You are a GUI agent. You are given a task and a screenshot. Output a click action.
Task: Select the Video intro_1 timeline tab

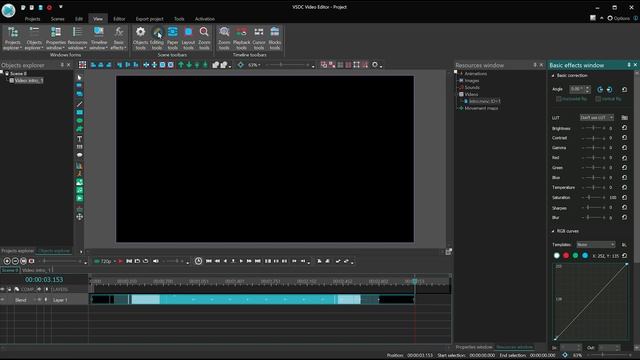[37, 270]
